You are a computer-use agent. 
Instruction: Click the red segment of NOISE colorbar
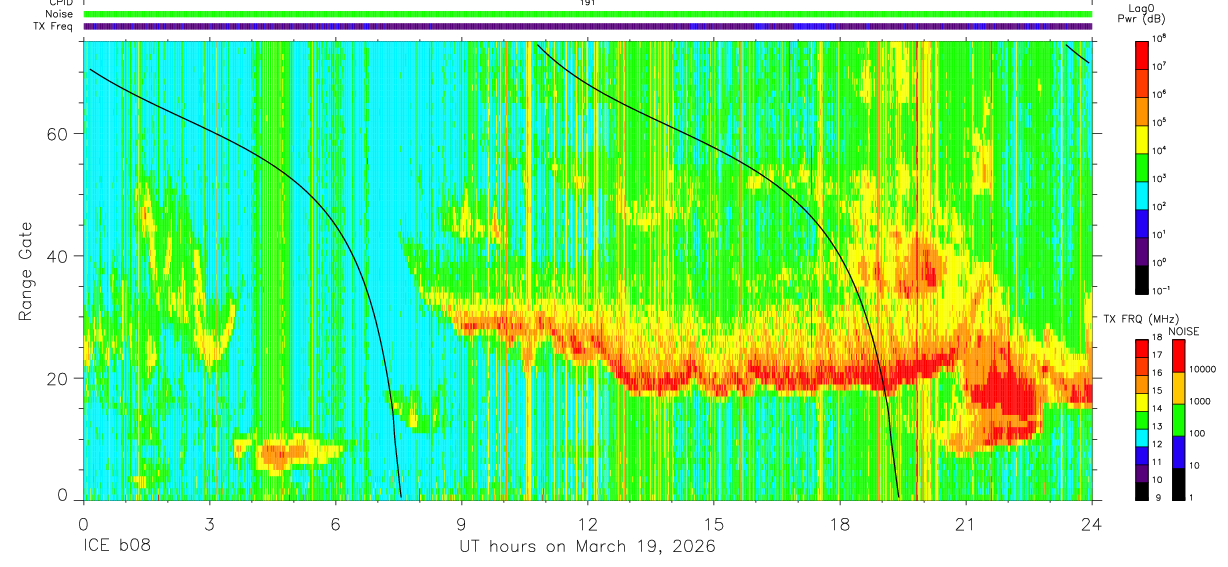(1179, 356)
